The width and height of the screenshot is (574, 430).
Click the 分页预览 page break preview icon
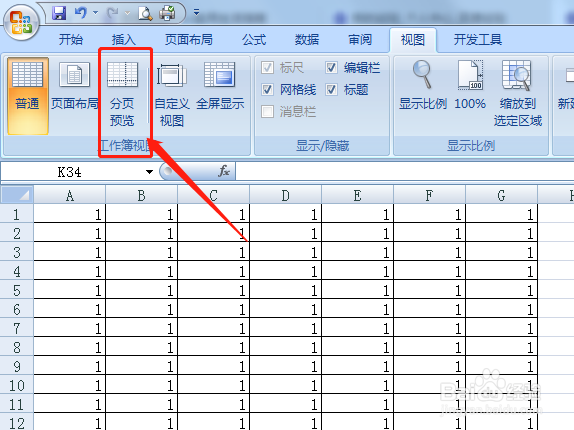coord(122,75)
